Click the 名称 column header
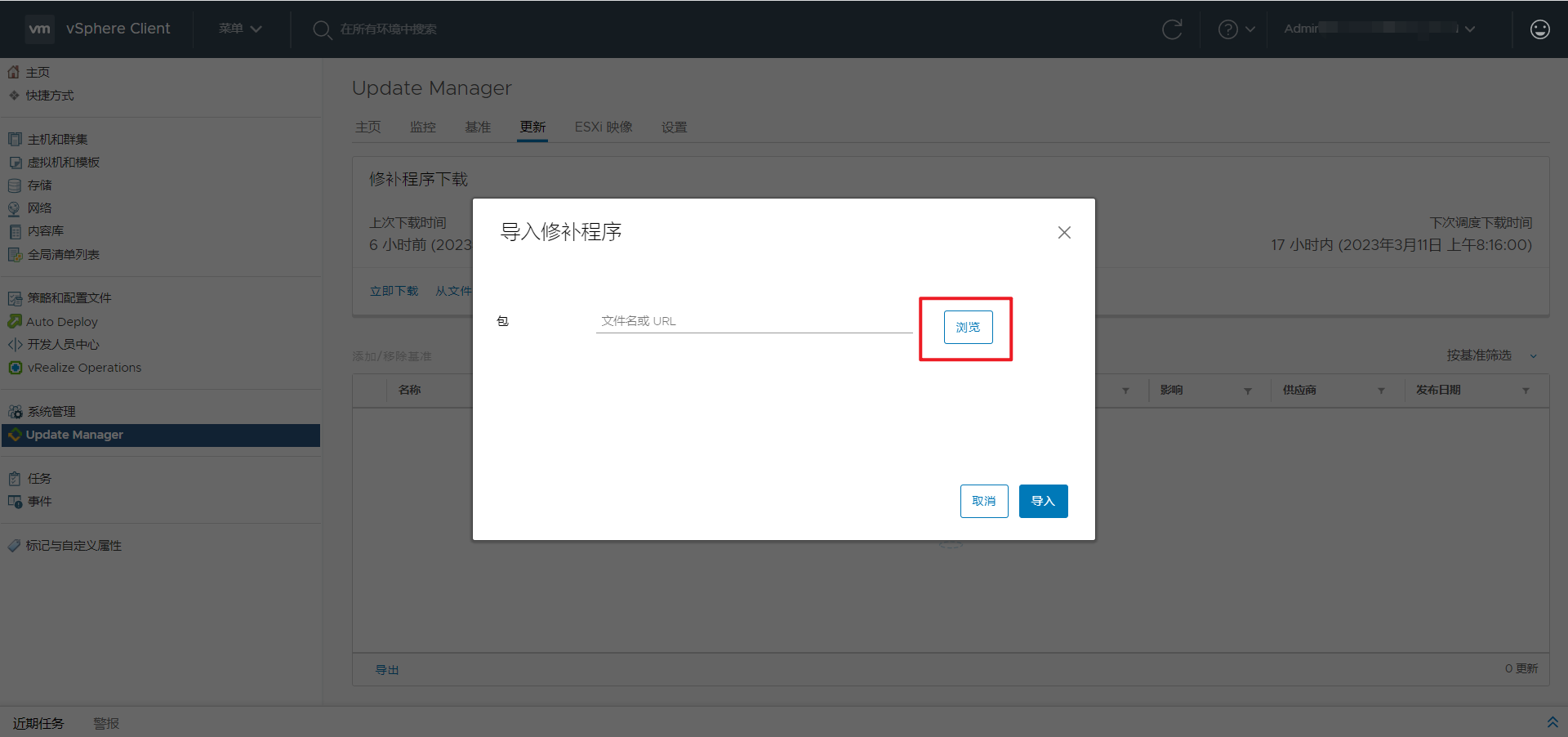1568x737 pixels. [410, 391]
